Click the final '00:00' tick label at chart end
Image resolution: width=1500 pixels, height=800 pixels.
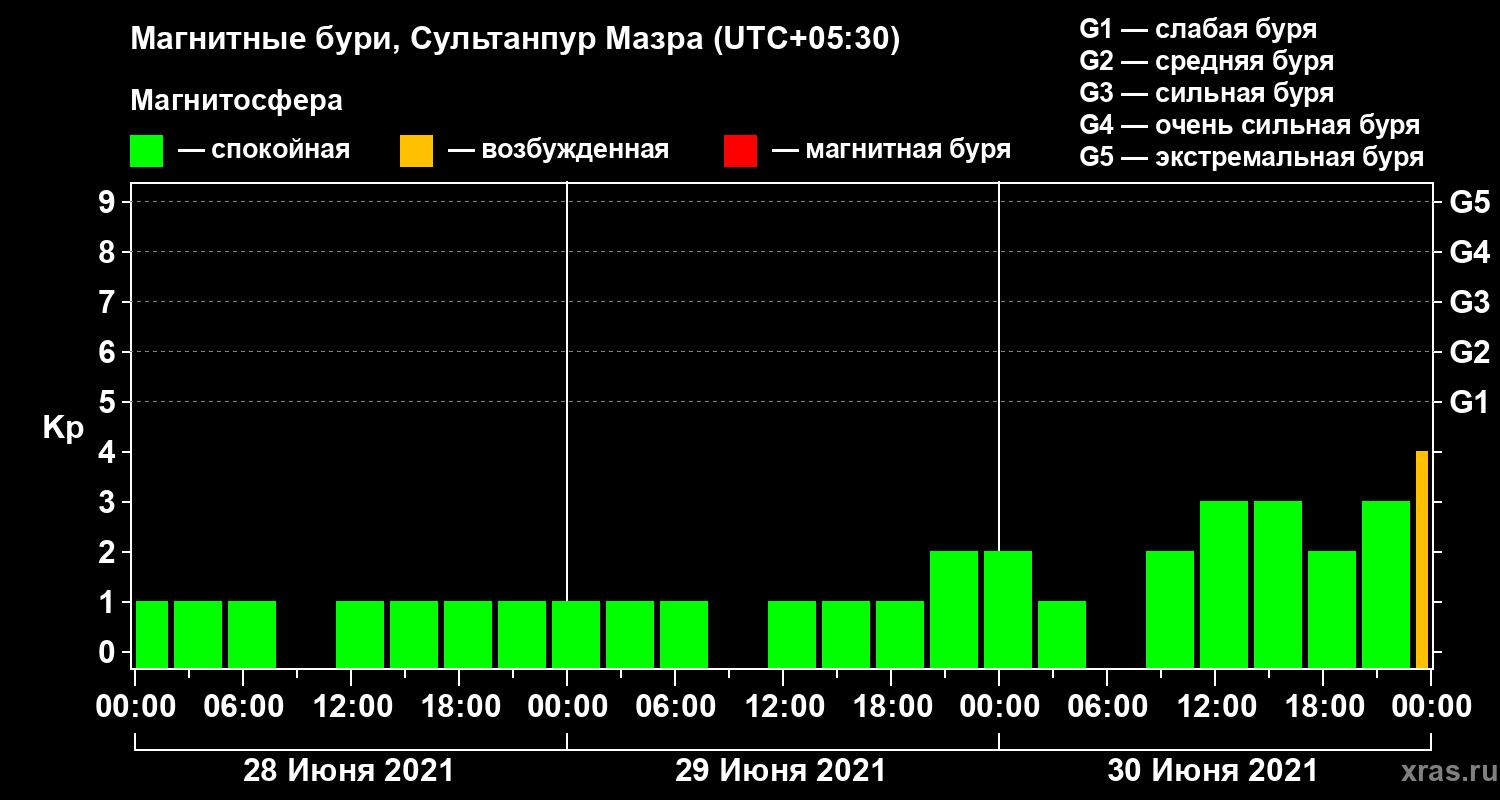click(x=1431, y=706)
